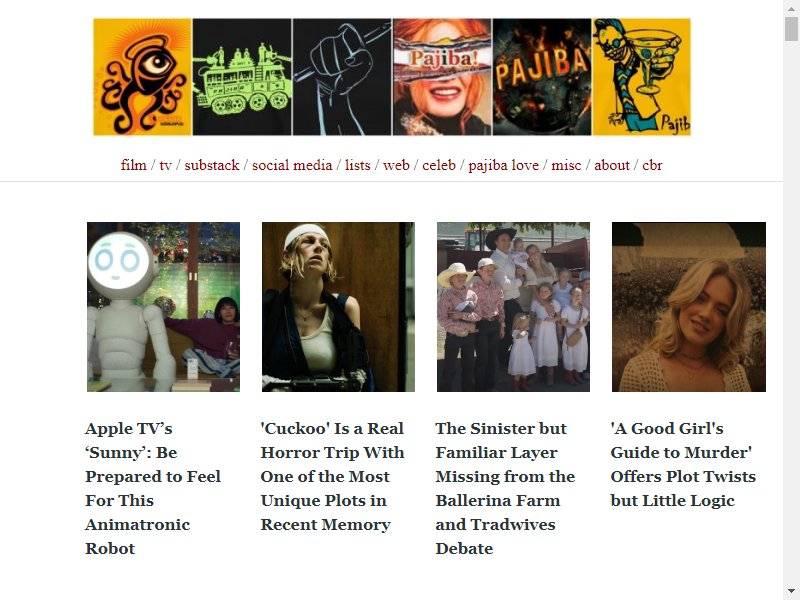Read the Ballerina Farm and Tradwives article headline
Viewport: 800px width, 600px height.
[505, 488]
